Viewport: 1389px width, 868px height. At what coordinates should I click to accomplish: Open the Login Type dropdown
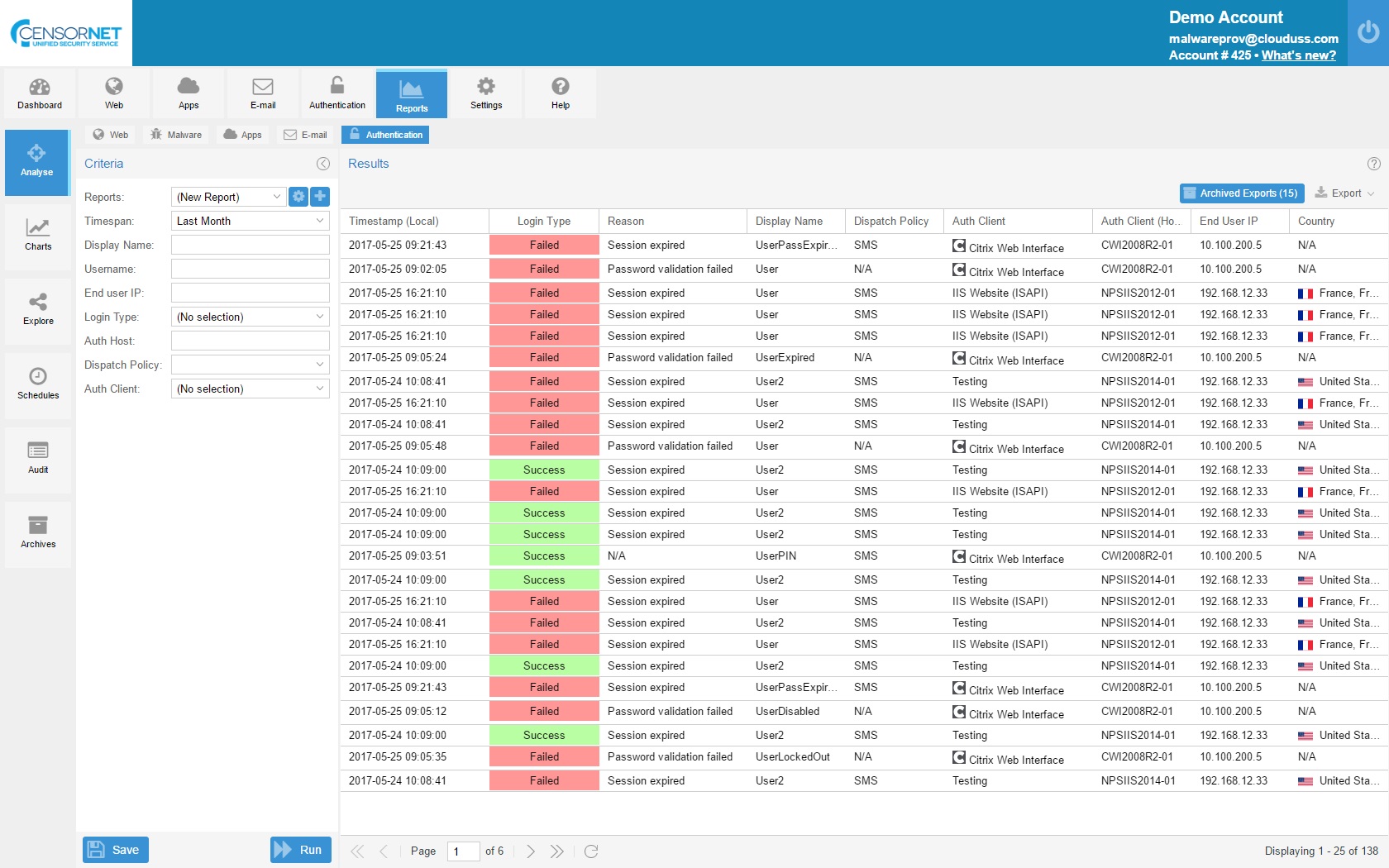click(x=320, y=317)
